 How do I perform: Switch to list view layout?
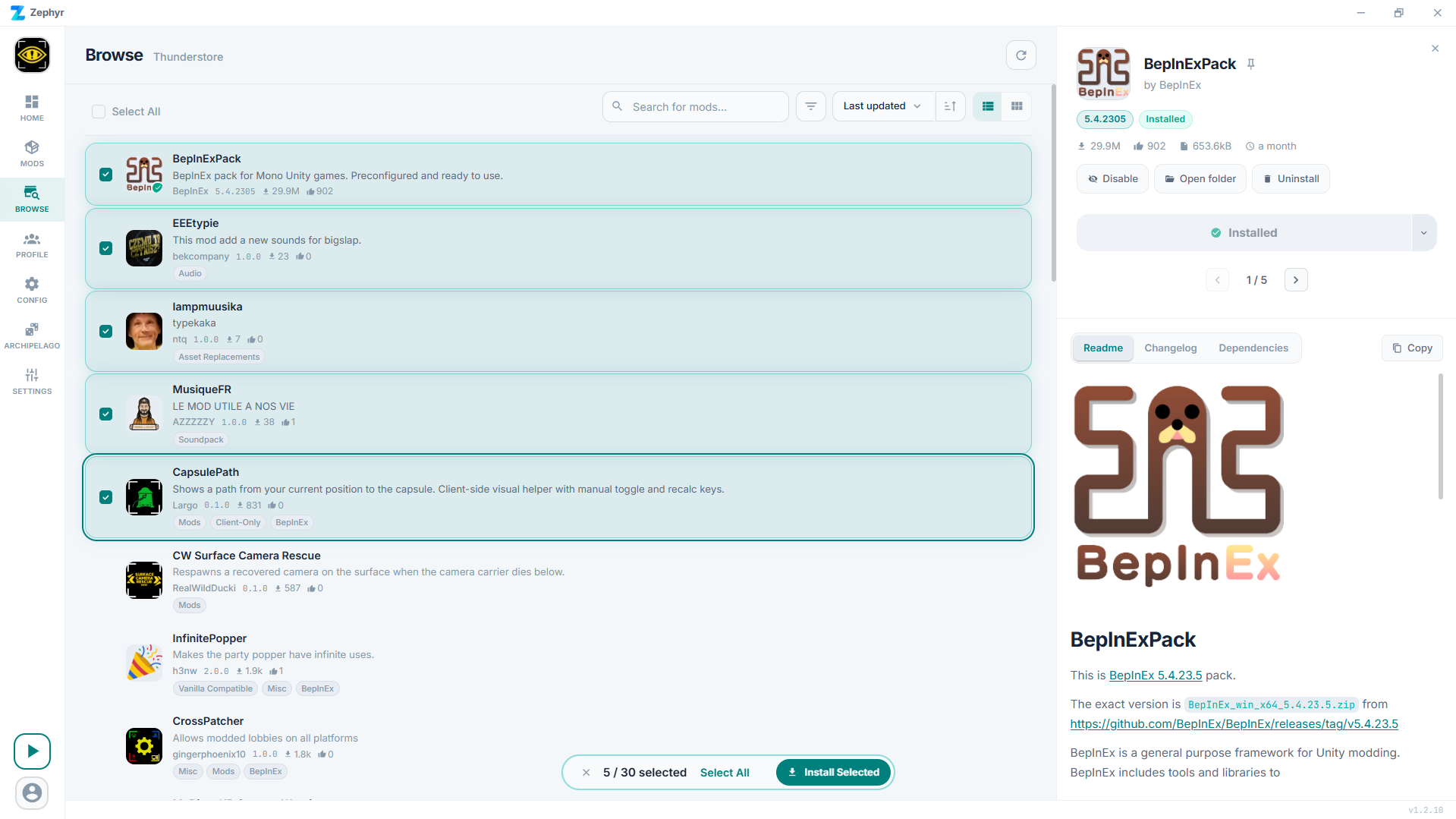click(x=988, y=106)
